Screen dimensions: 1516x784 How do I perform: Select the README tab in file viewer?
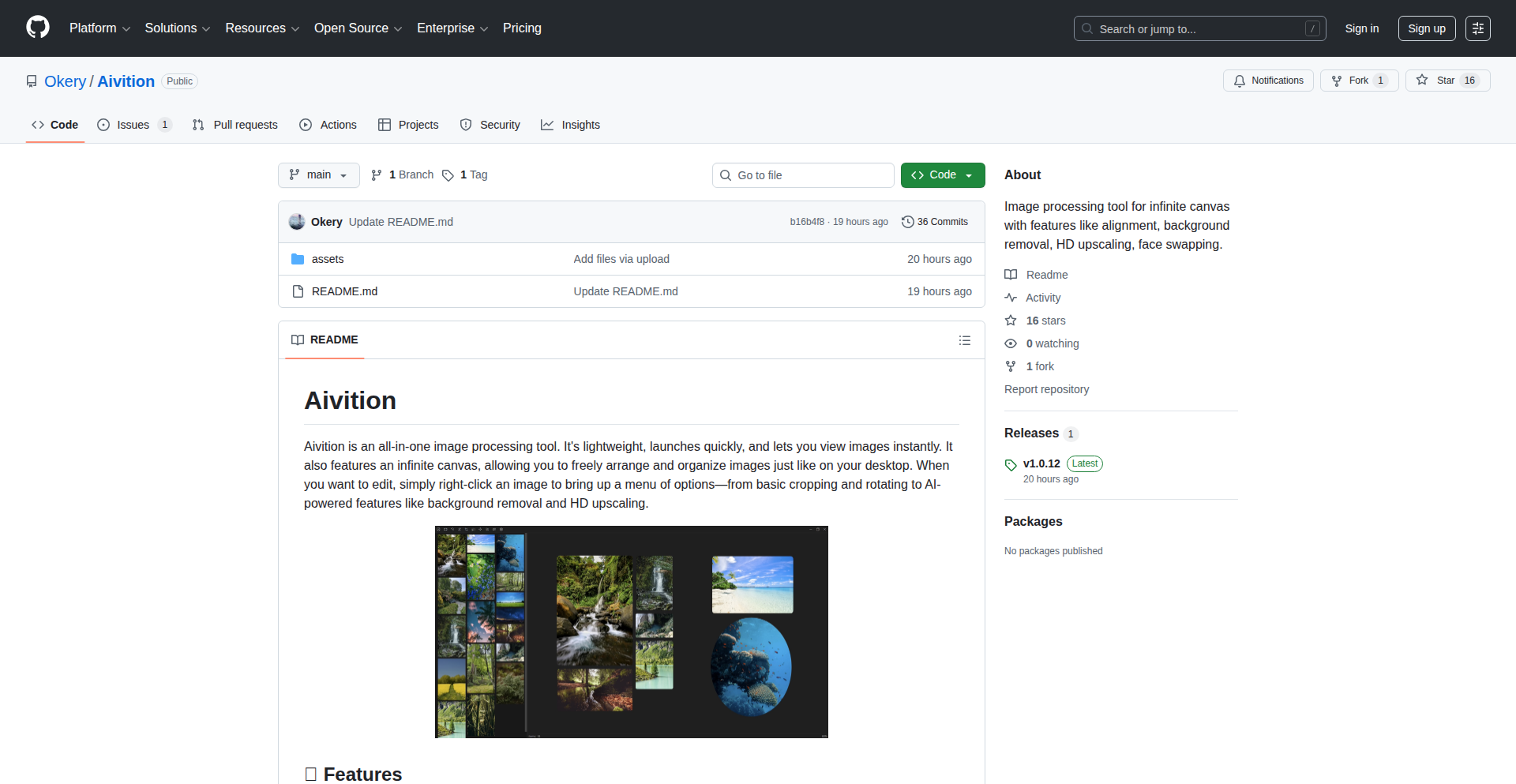tap(325, 339)
